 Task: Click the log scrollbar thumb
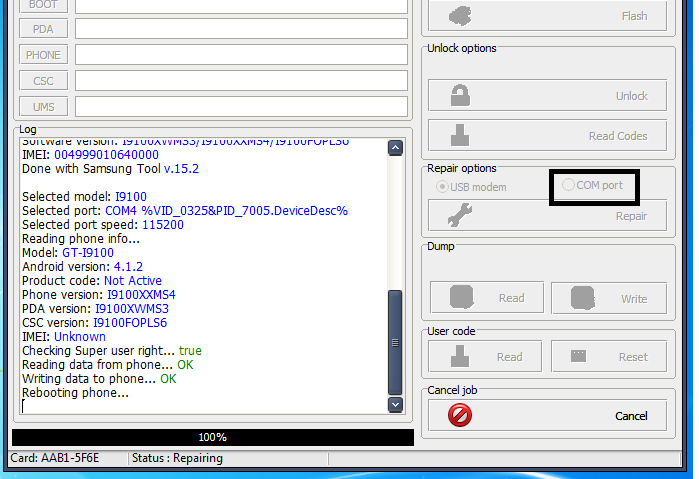pyautogui.click(x=395, y=343)
